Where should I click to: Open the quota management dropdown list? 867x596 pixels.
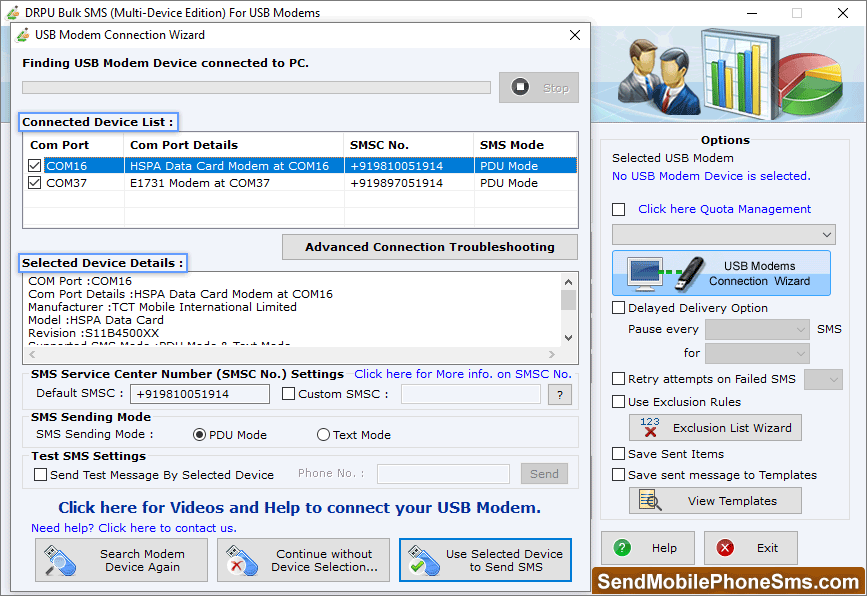tap(723, 234)
